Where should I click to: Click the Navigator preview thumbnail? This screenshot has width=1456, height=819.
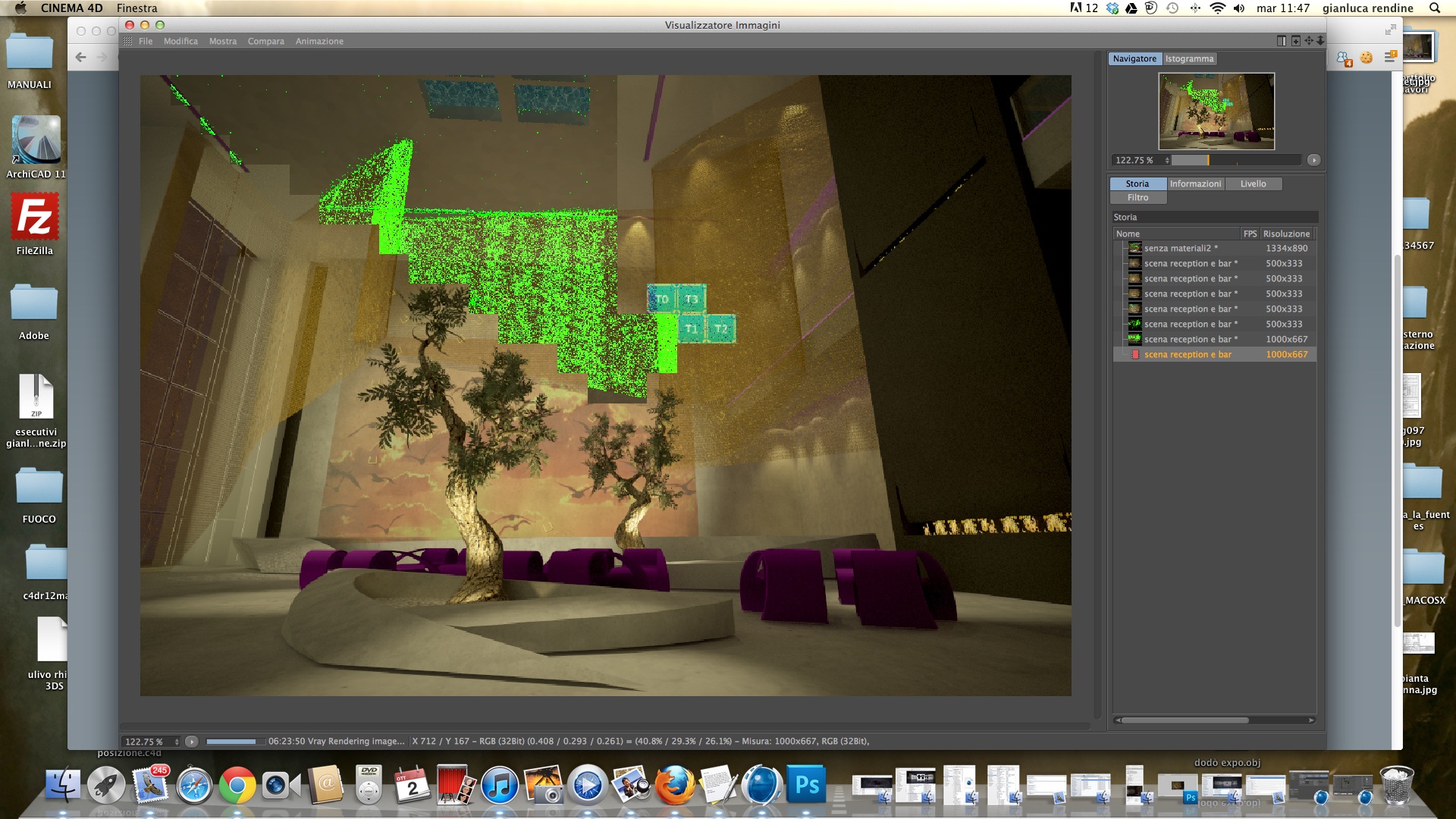click(x=1216, y=111)
